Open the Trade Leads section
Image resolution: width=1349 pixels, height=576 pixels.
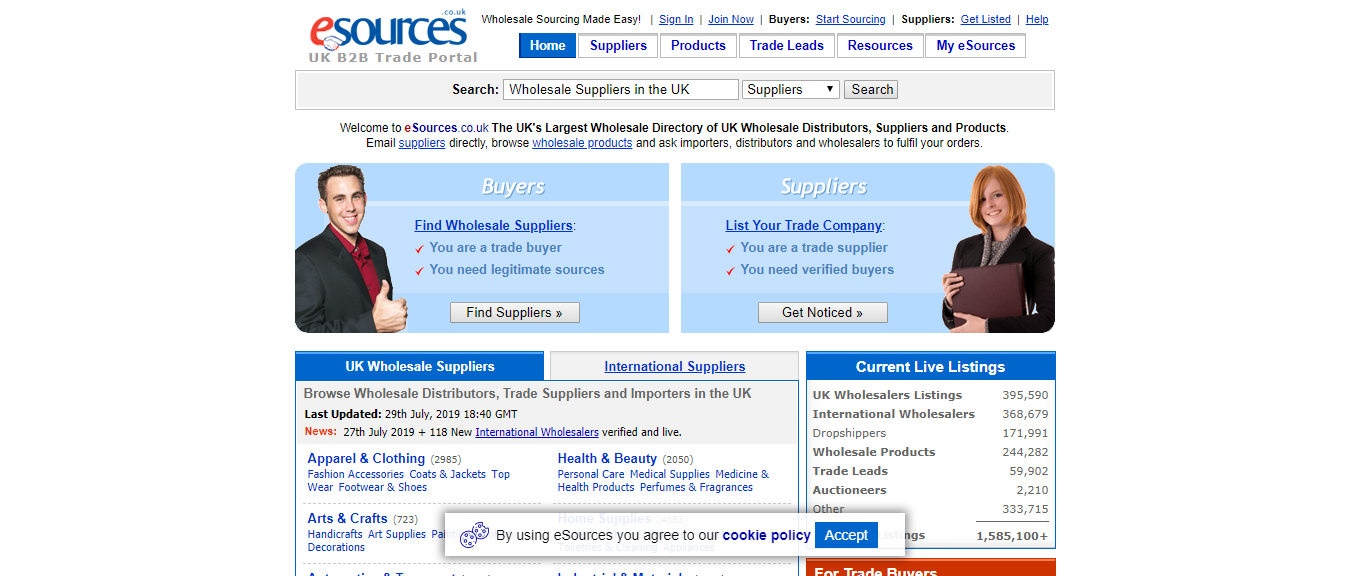coord(786,45)
